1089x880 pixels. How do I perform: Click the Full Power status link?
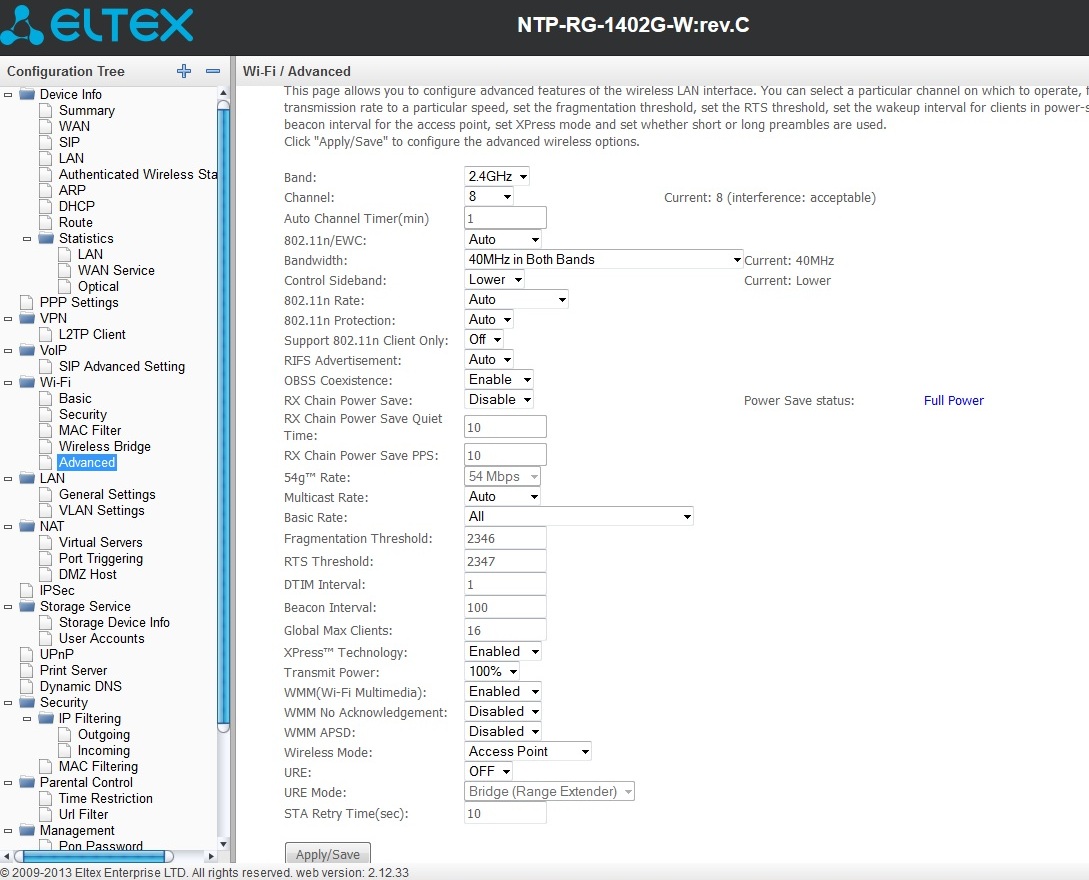tap(954, 401)
